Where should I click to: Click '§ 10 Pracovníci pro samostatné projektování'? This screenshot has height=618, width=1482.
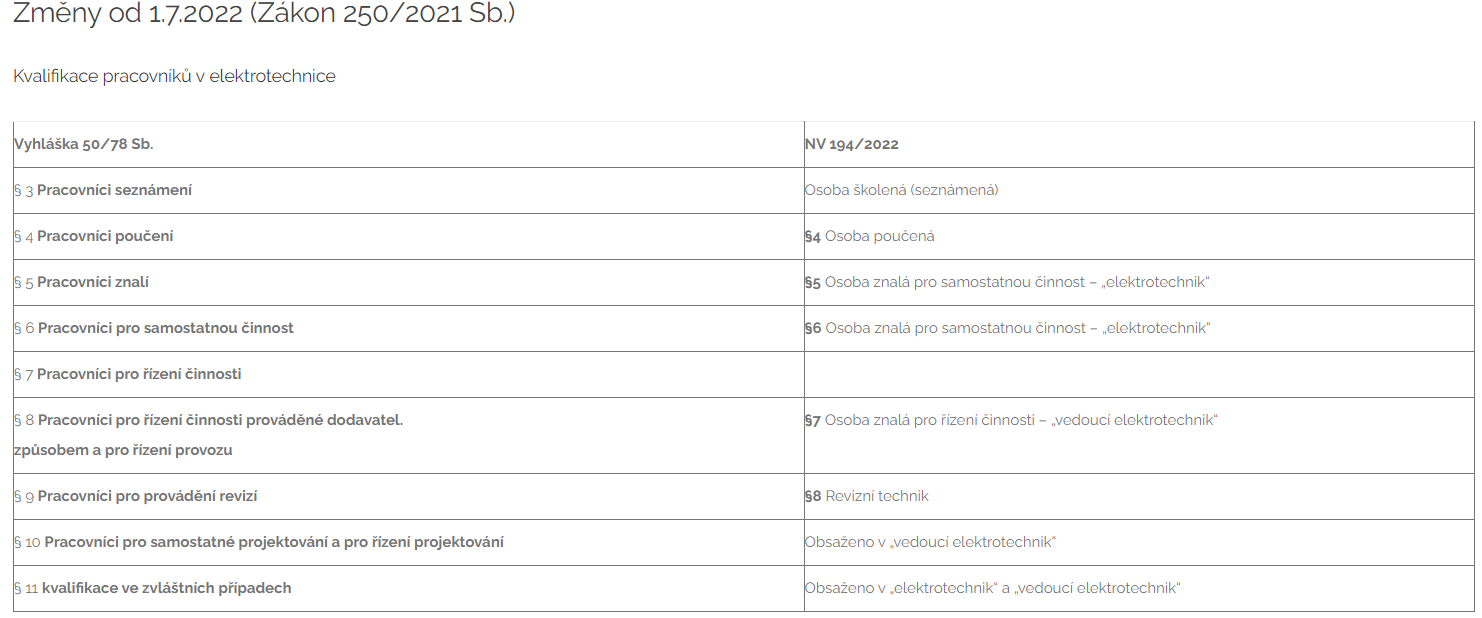pos(259,542)
